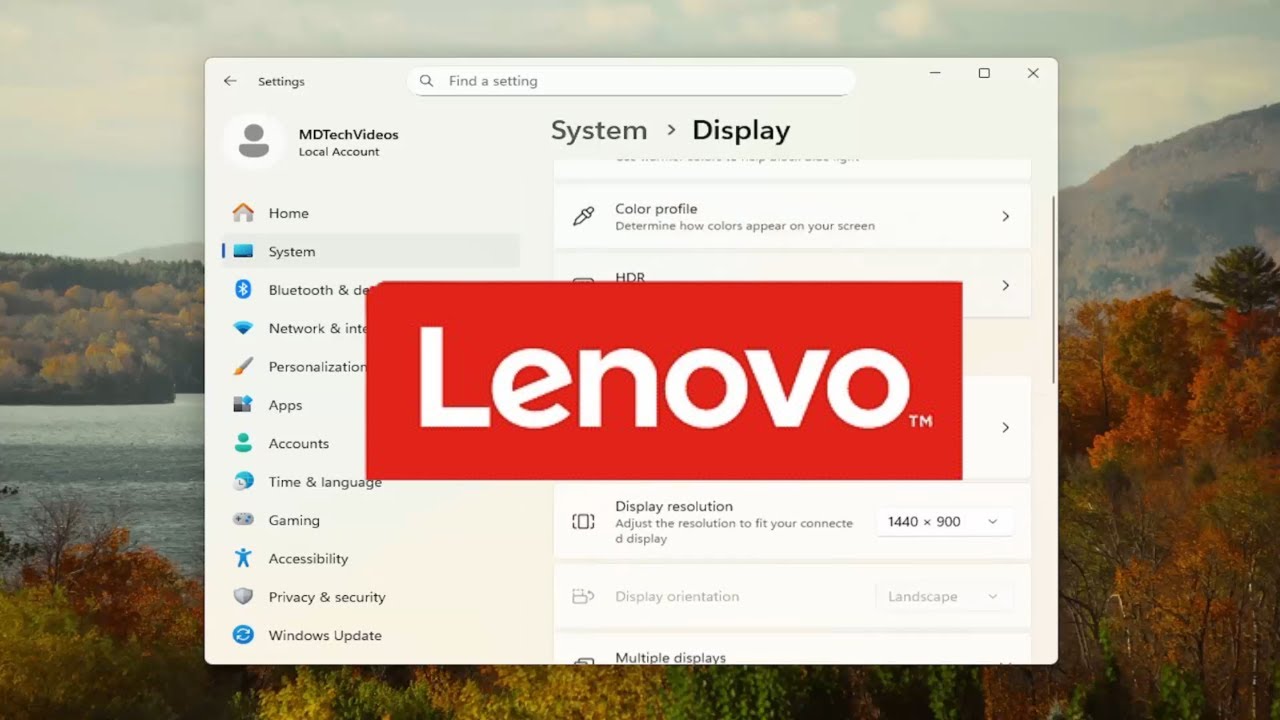The image size is (1280, 720).
Task: Click the back arrow in Settings
Action: [230, 81]
